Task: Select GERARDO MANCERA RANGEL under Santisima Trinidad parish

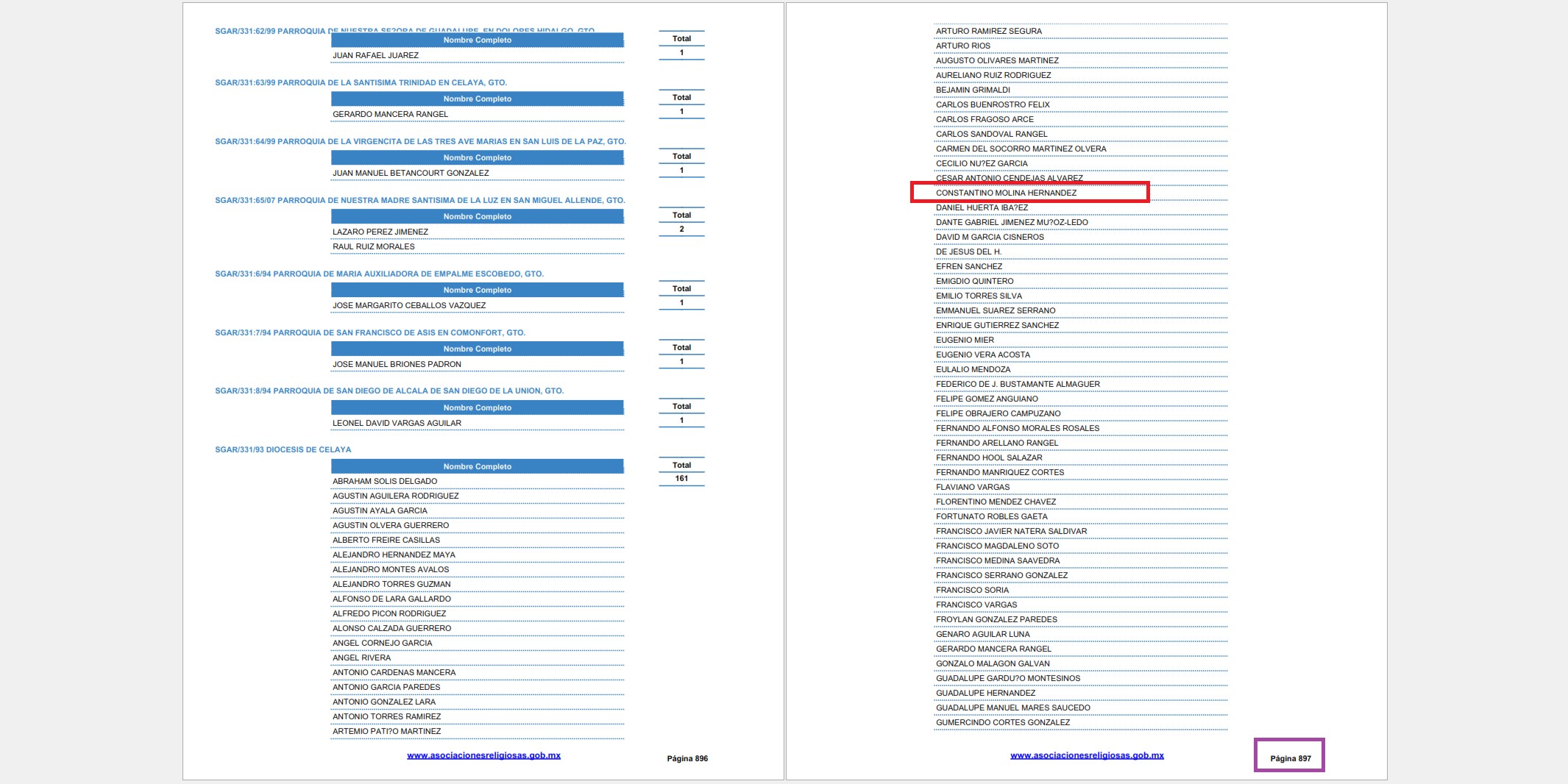Action: point(390,114)
